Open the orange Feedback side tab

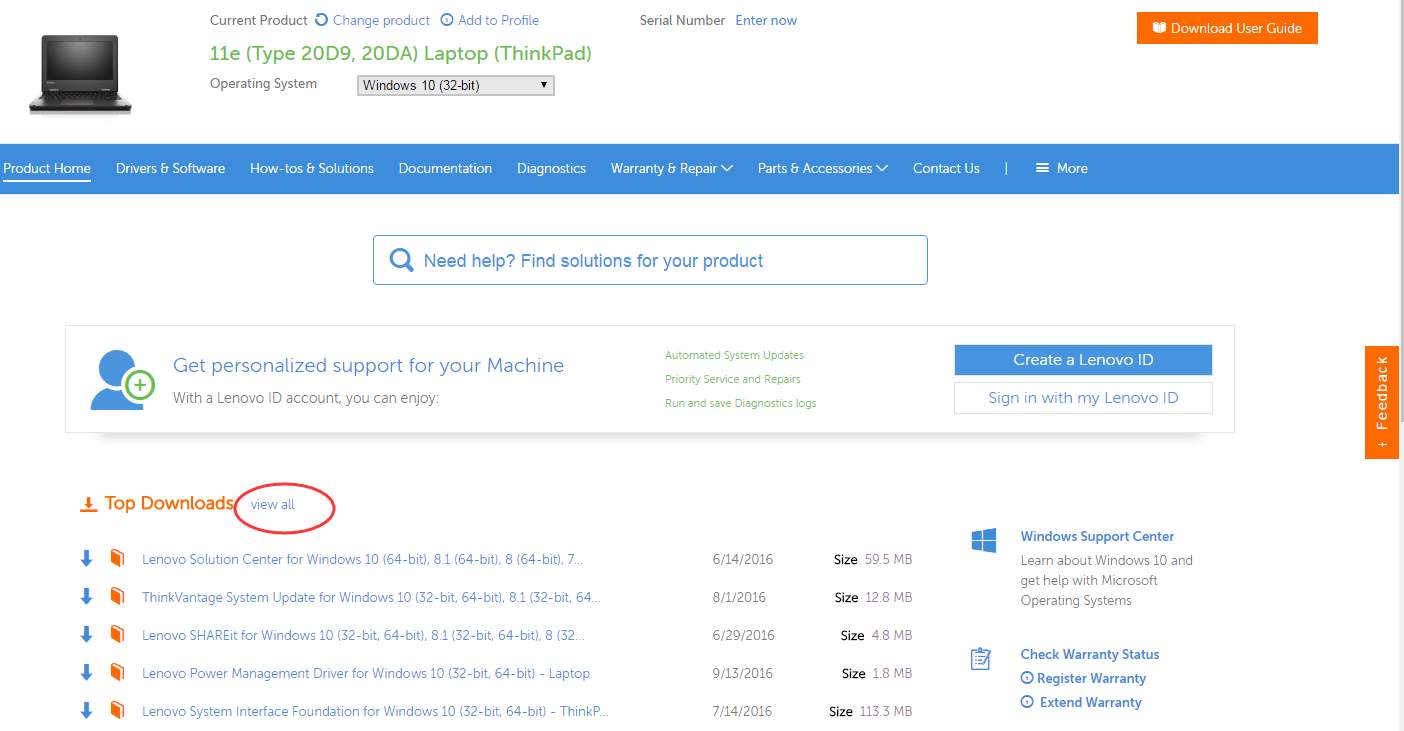coord(1382,402)
